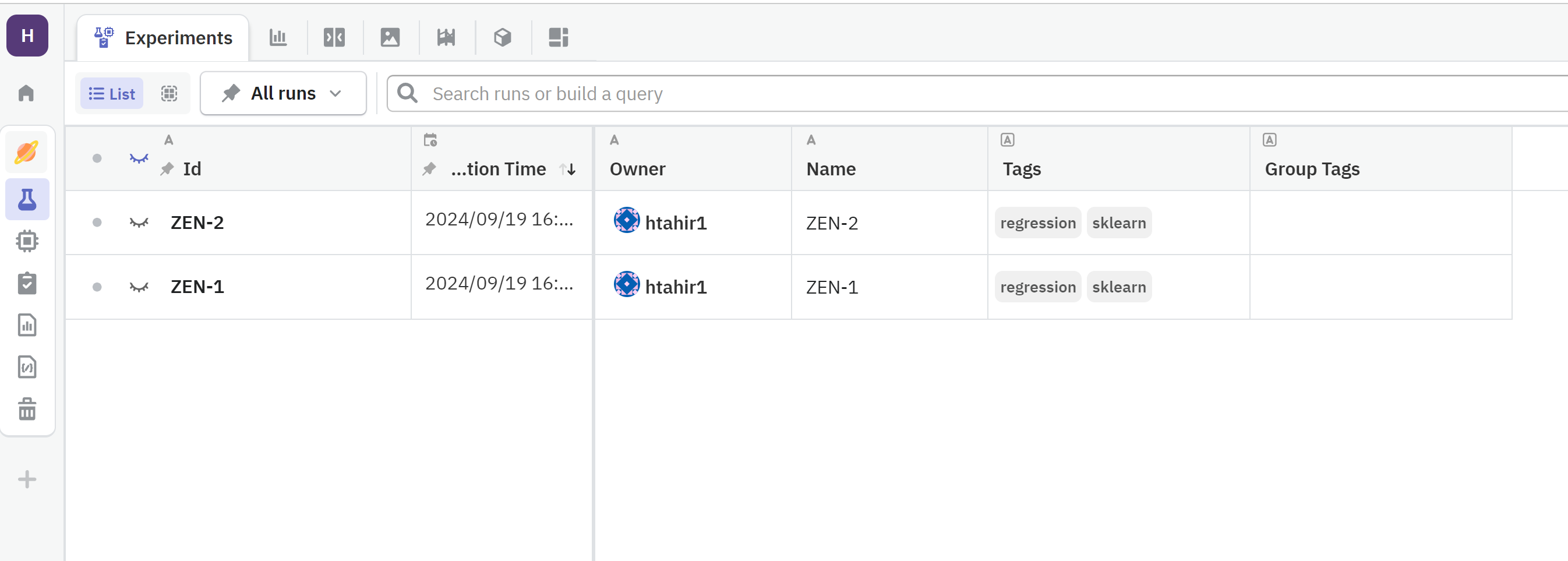Click the Home icon in sidebar
The width and height of the screenshot is (1568, 561).
click(x=26, y=93)
